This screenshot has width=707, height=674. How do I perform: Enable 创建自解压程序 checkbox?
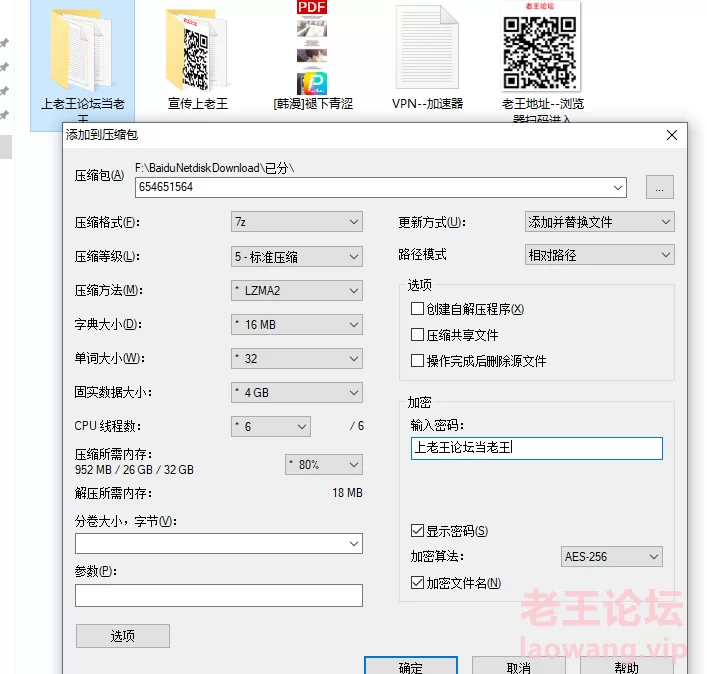pos(418,309)
